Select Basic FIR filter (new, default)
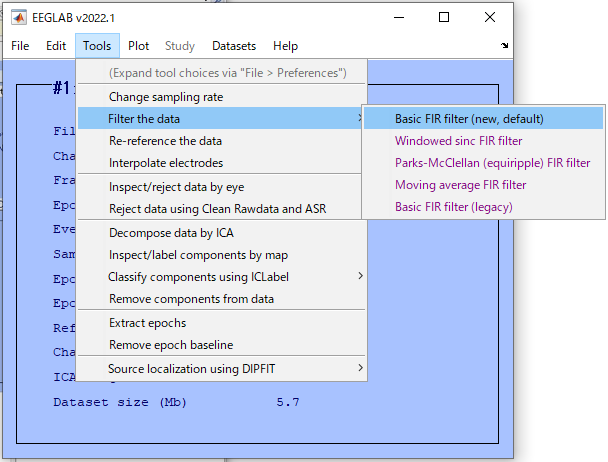This screenshot has height=462, width=608. point(484,118)
